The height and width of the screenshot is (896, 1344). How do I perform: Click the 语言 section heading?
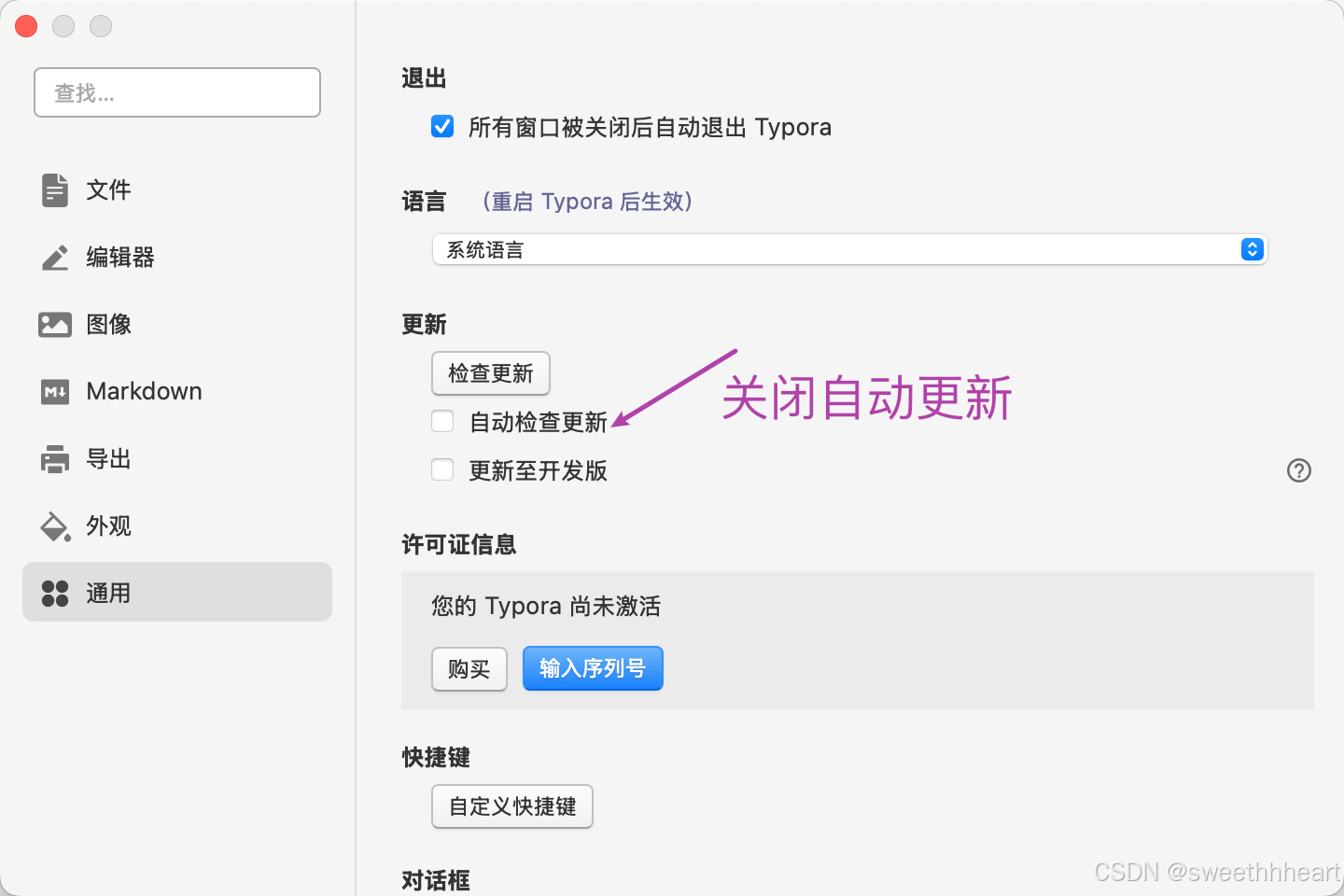click(425, 202)
